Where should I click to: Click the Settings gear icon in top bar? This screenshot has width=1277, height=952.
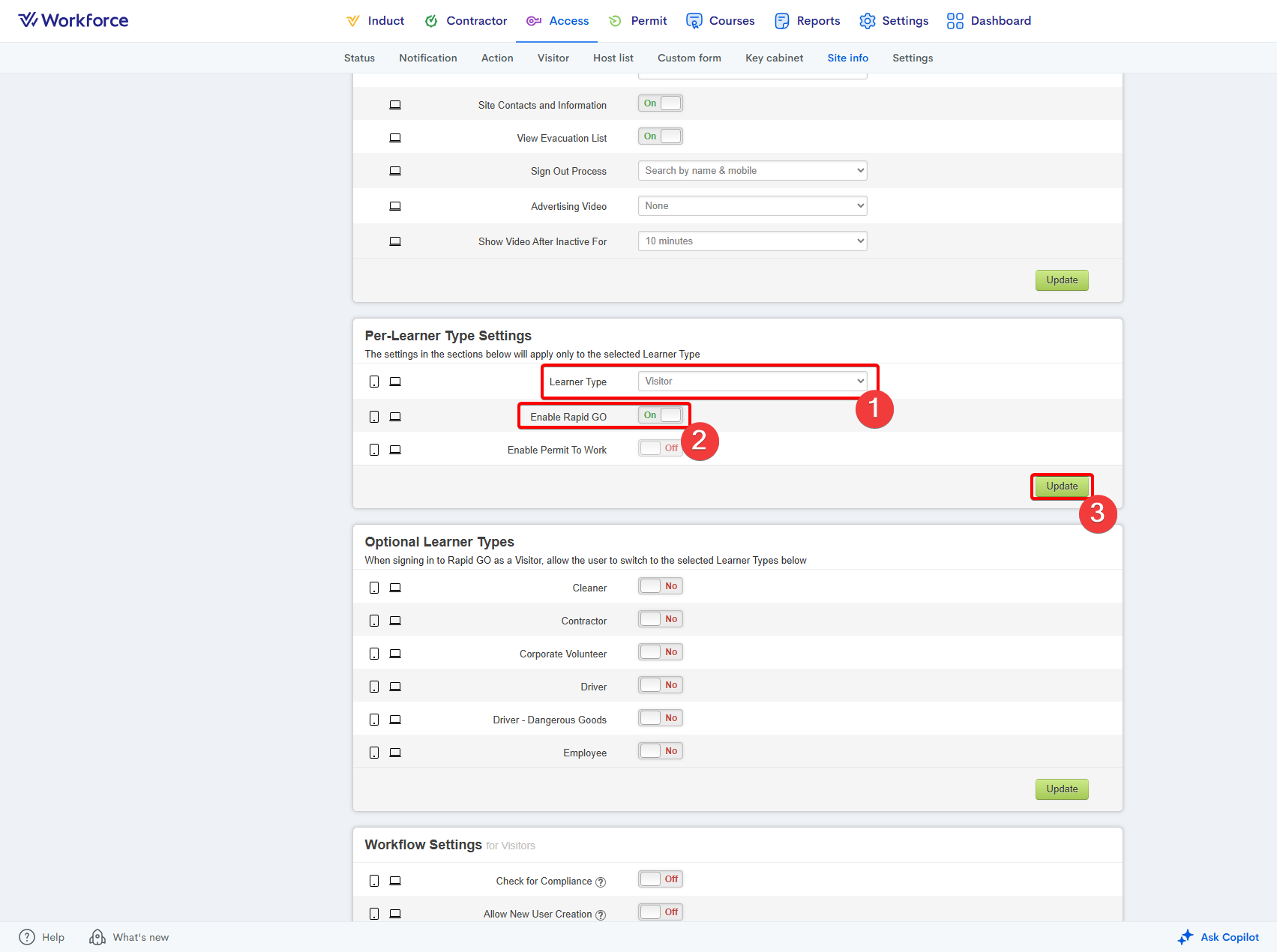tap(868, 21)
